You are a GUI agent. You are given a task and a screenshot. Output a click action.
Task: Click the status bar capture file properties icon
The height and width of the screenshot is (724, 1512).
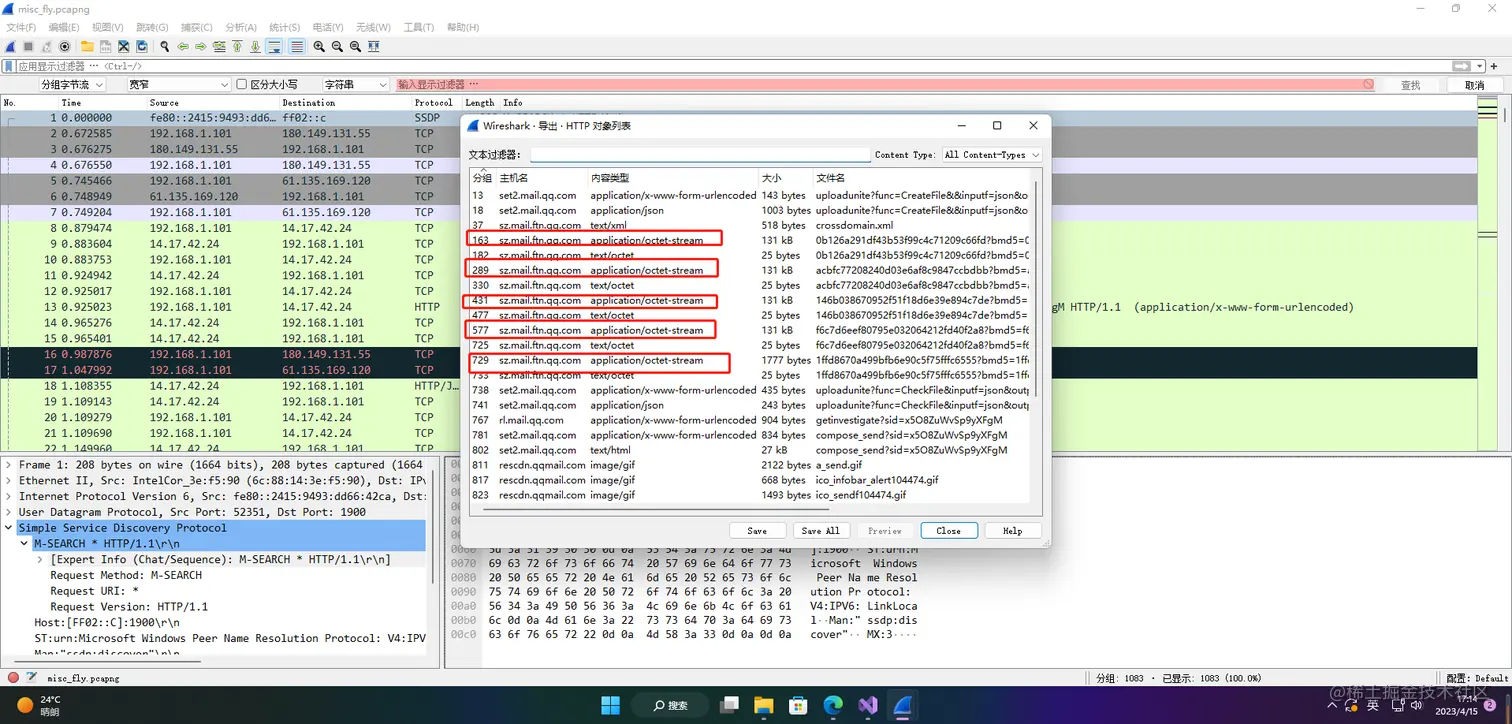(32, 678)
